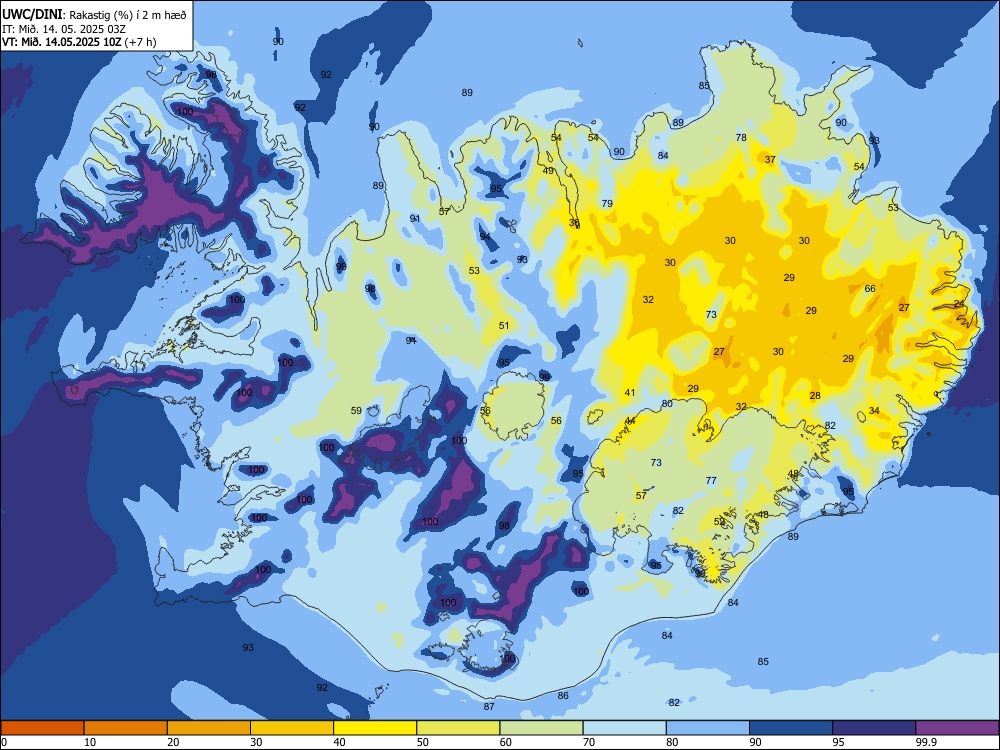Click the purple above-99.9 legend swatch
This screenshot has width=1000, height=750.
click(x=957, y=728)
